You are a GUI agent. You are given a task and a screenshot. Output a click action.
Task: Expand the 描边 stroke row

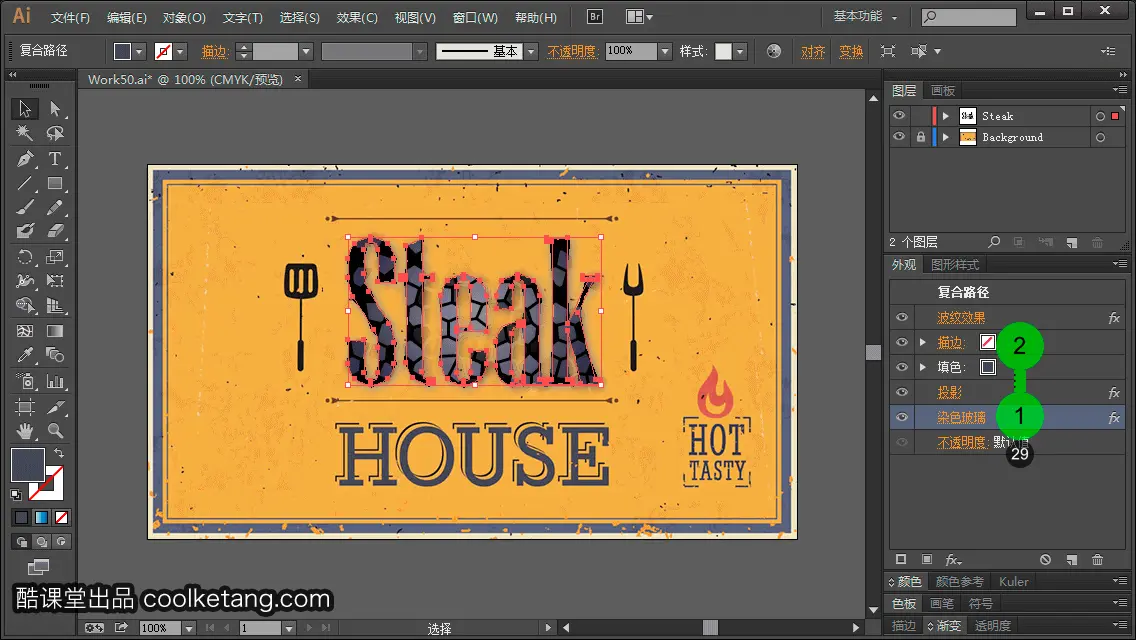point(923,342)
